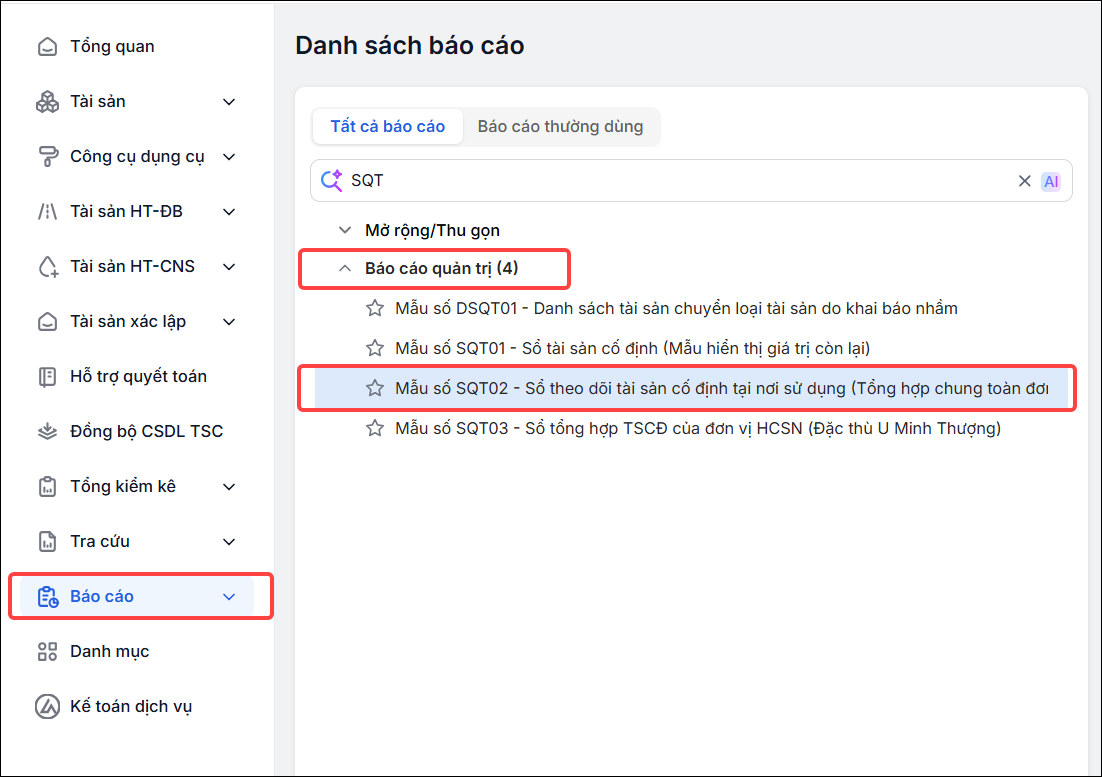Expand the Tra cứu chevron
Screen dimensions: 1102x777
tap(228, 542)
